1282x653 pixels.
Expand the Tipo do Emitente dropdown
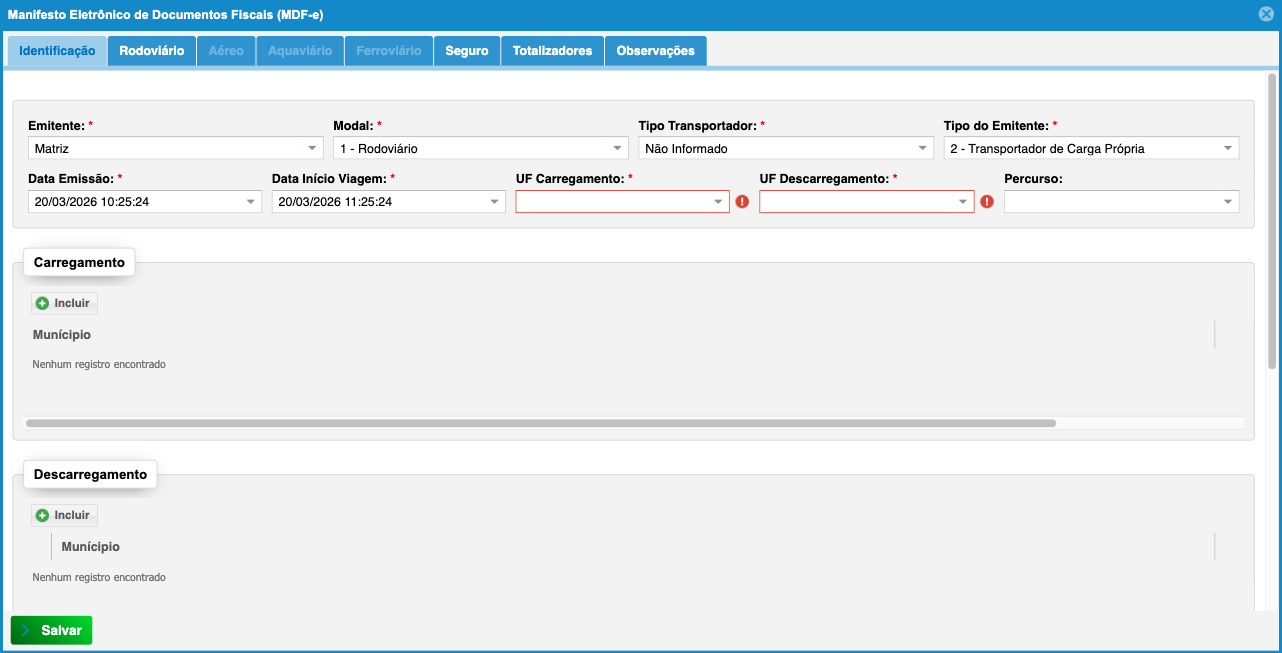[x=1228, y=148]
